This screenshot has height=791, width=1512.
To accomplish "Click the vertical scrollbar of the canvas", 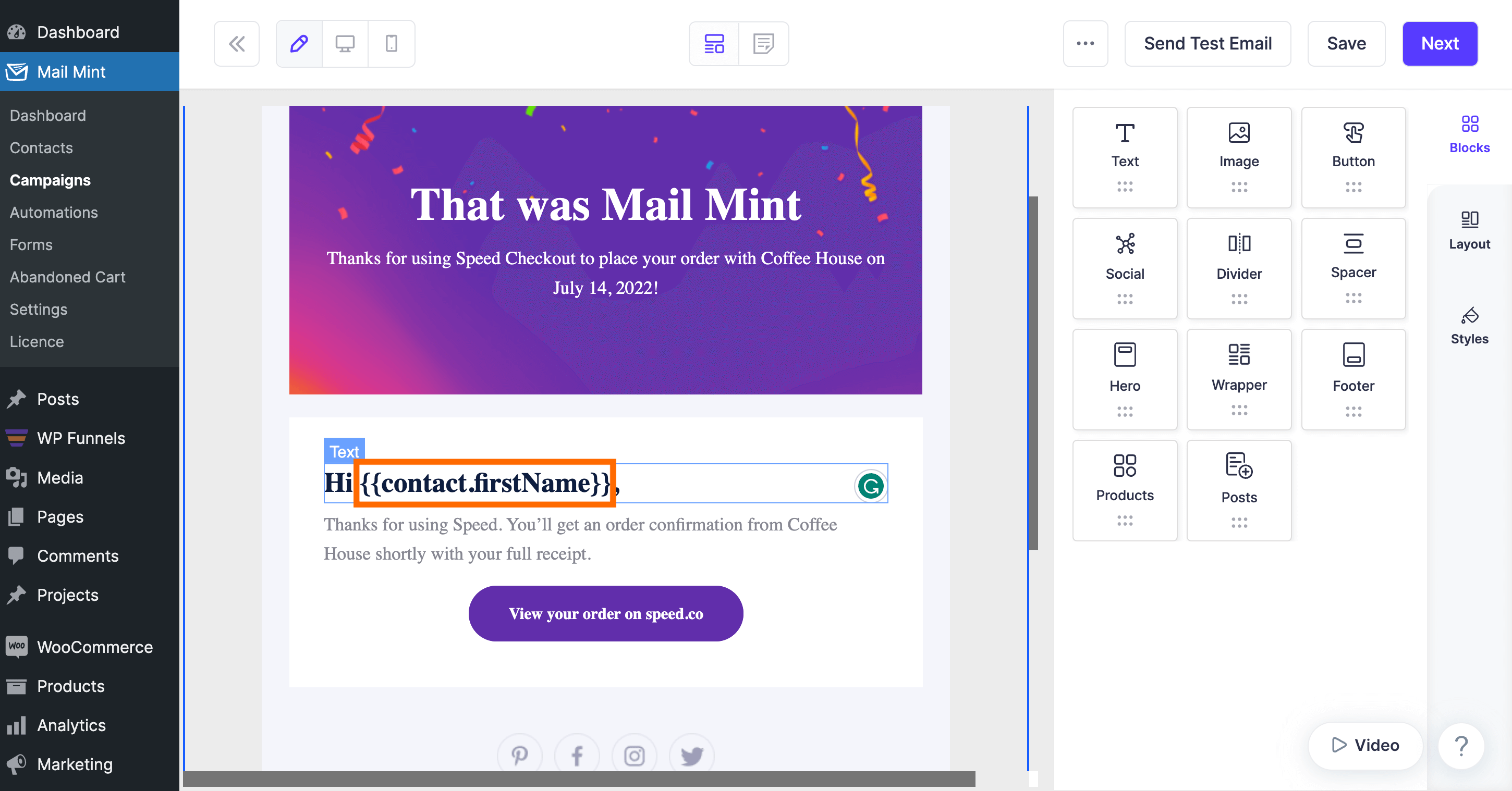I will click(1032, 373).
